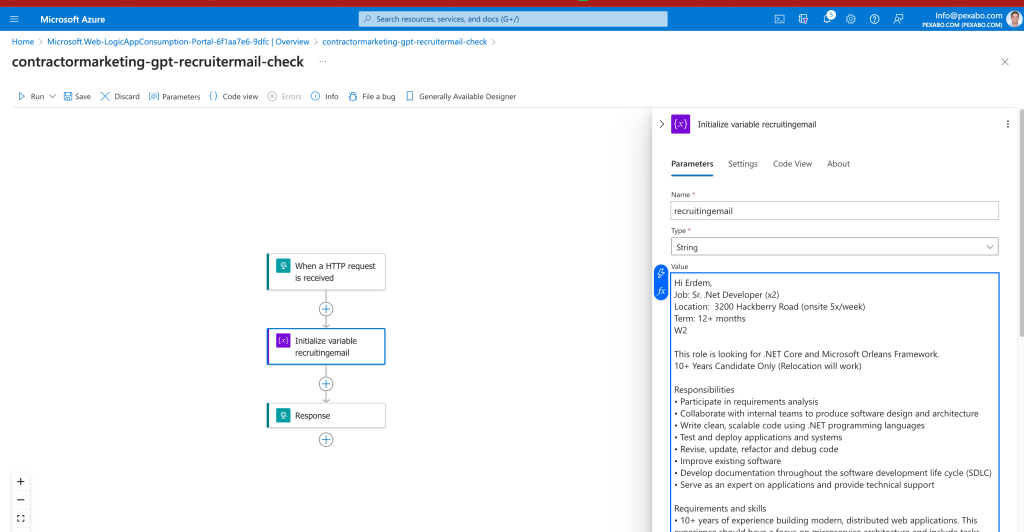This screenshot has width=1024, height=532.
Task: Switch to the About tab
Action: (839, 164)
